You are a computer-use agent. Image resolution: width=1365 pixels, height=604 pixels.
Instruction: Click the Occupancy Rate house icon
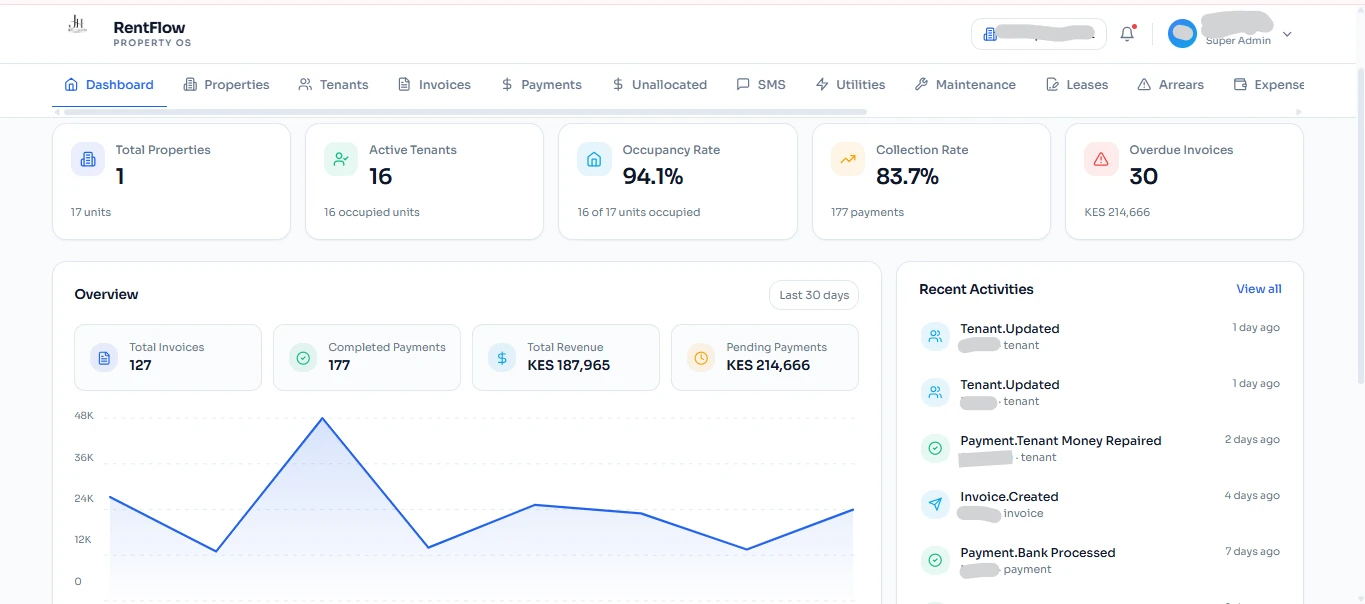tap(594, 159)
